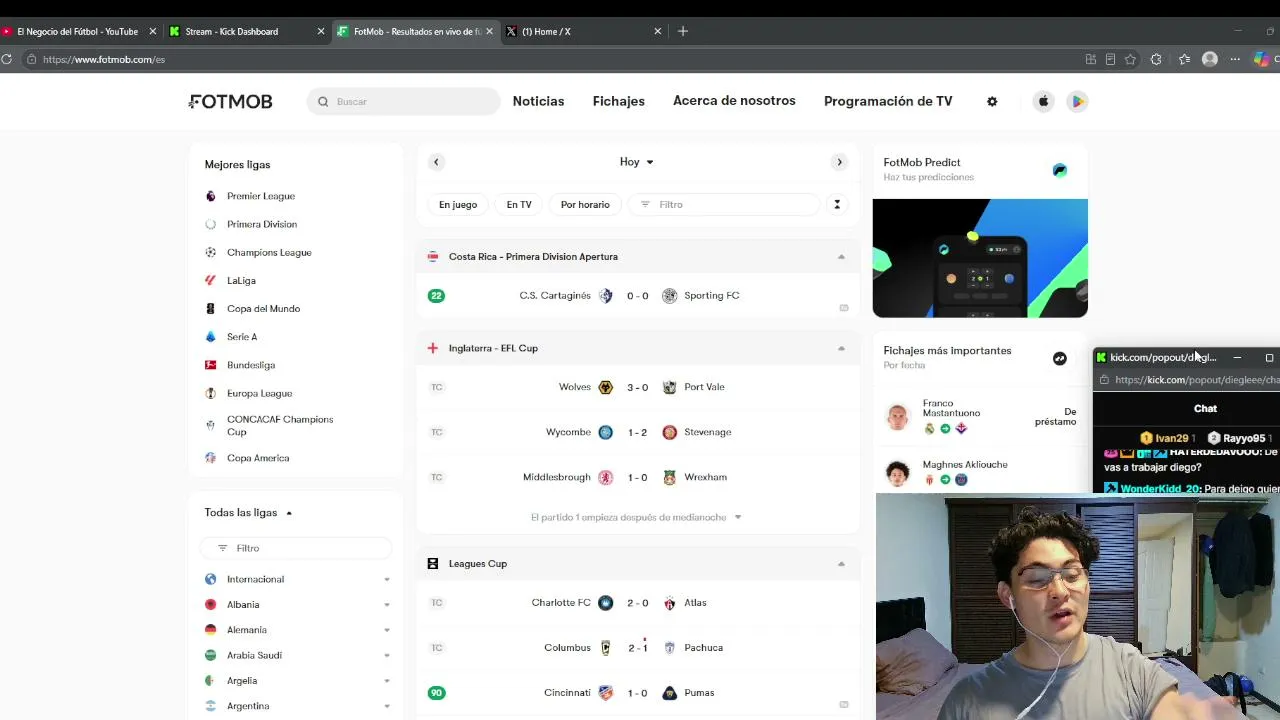The height and width of the screenshot is (720, 1280).
Task: Open Acerca de nosotros menu item
Action: (x=734, y=101)
